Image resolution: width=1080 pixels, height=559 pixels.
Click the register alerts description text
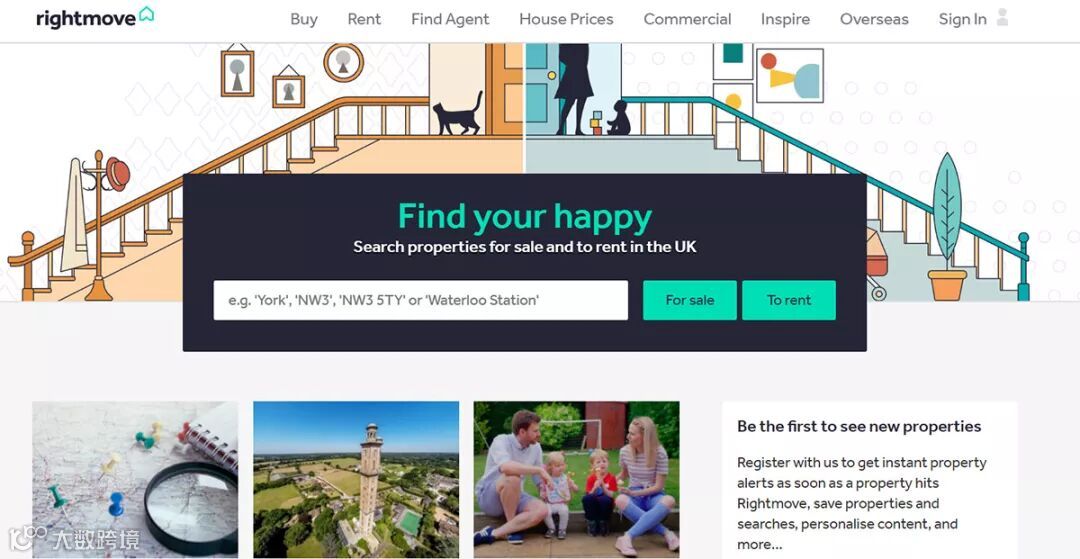862,503
